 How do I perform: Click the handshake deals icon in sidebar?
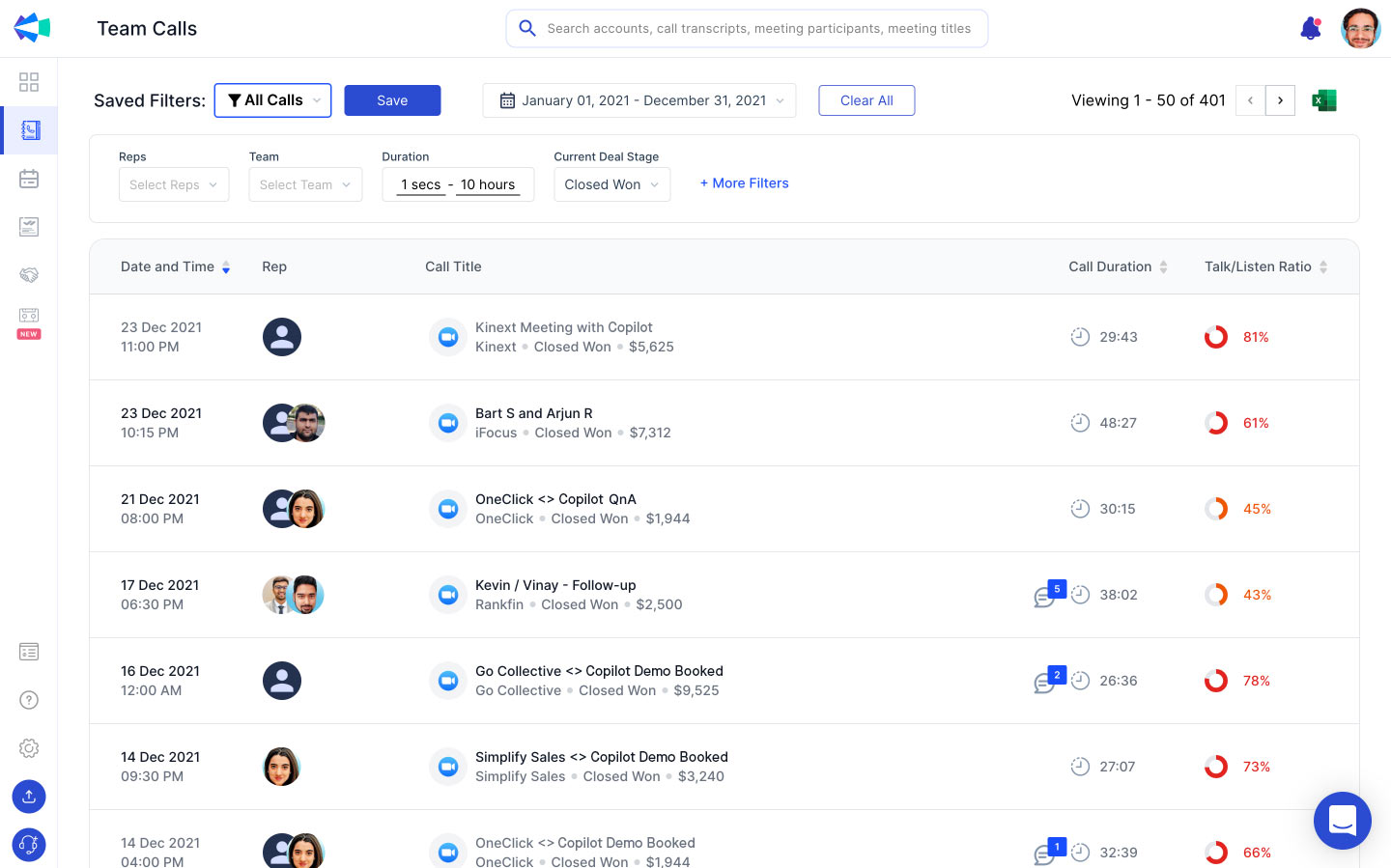[29, 275]
